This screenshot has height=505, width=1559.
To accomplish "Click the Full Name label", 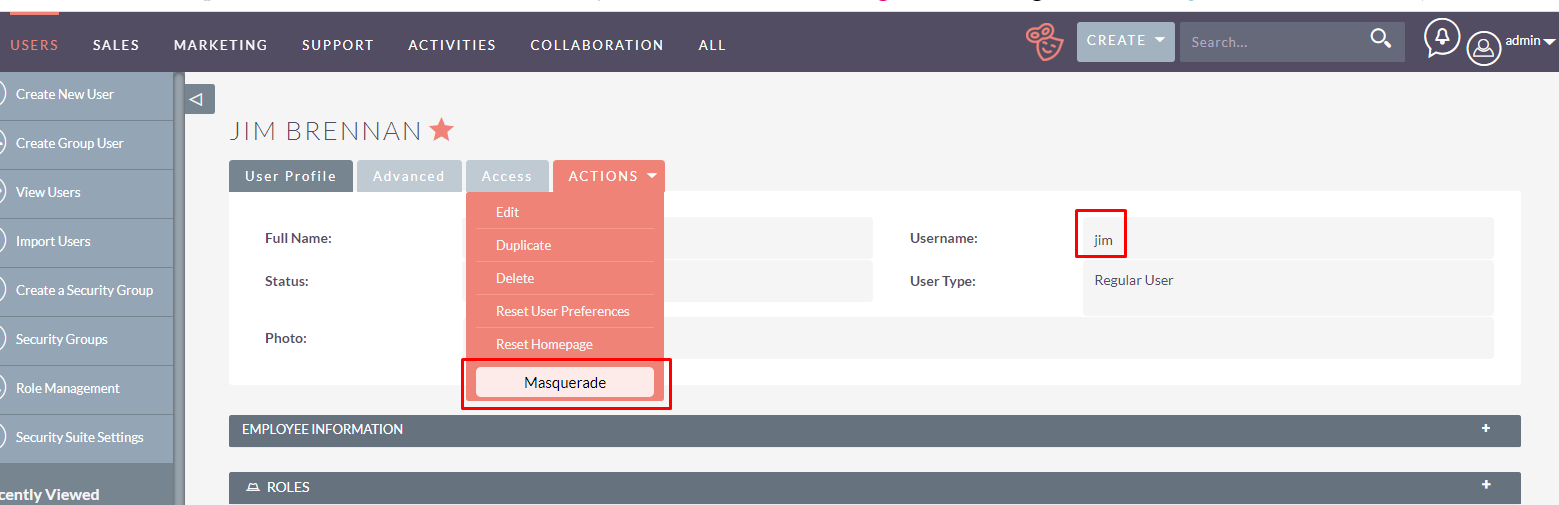I will 298,238.
